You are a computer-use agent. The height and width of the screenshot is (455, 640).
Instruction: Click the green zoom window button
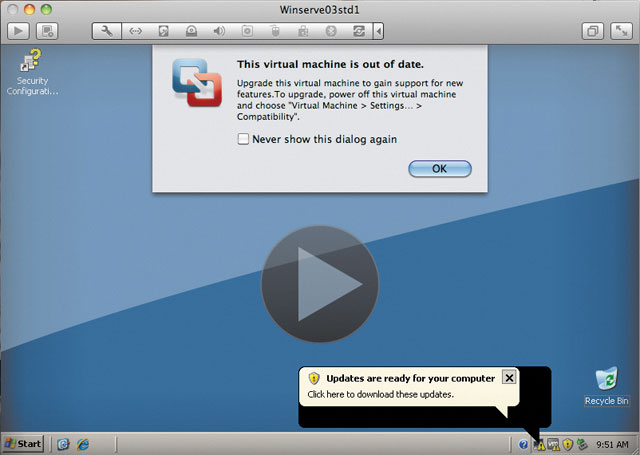[x=46, y=9]
